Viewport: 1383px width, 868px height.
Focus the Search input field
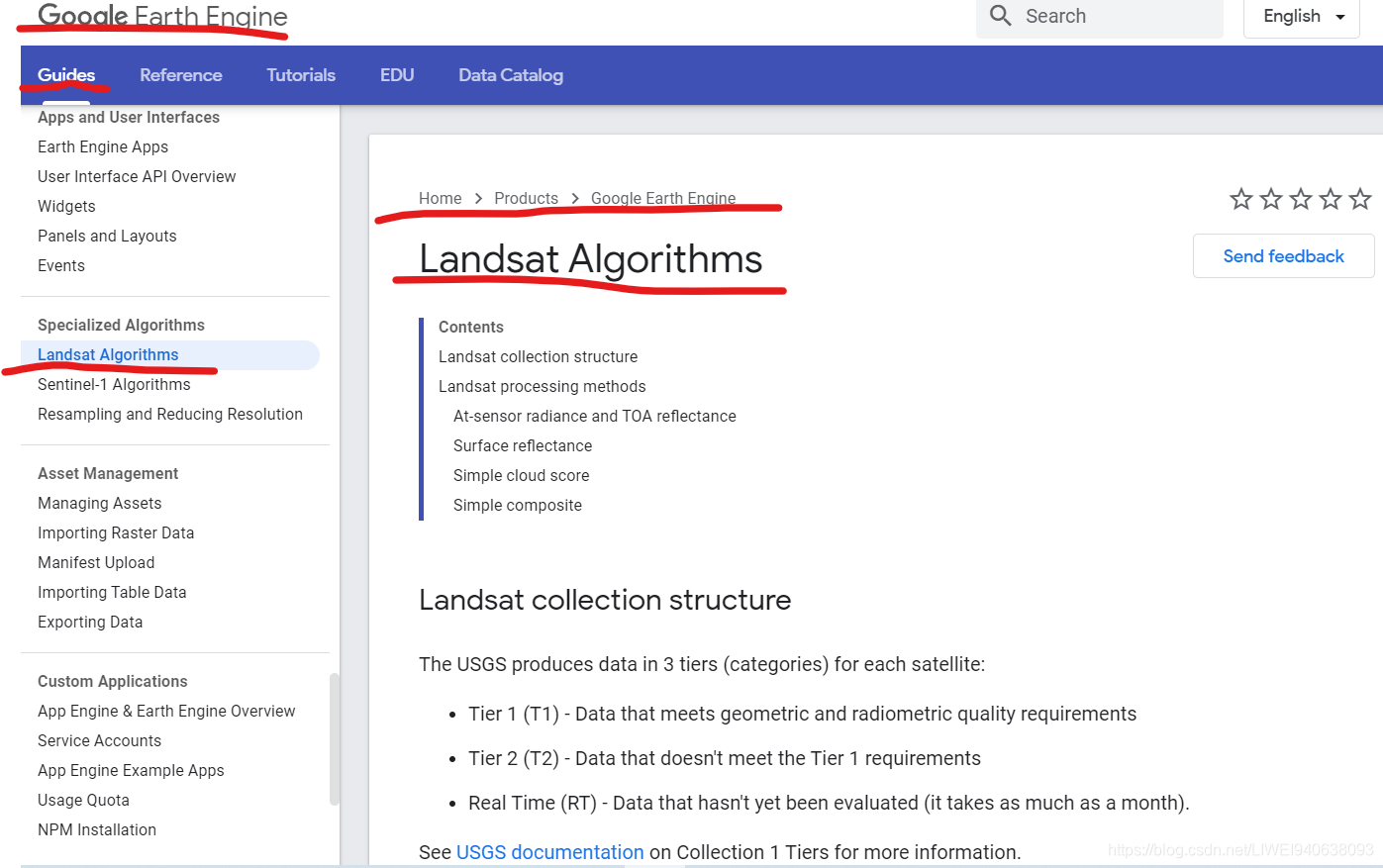click(x=1100, y=17)
